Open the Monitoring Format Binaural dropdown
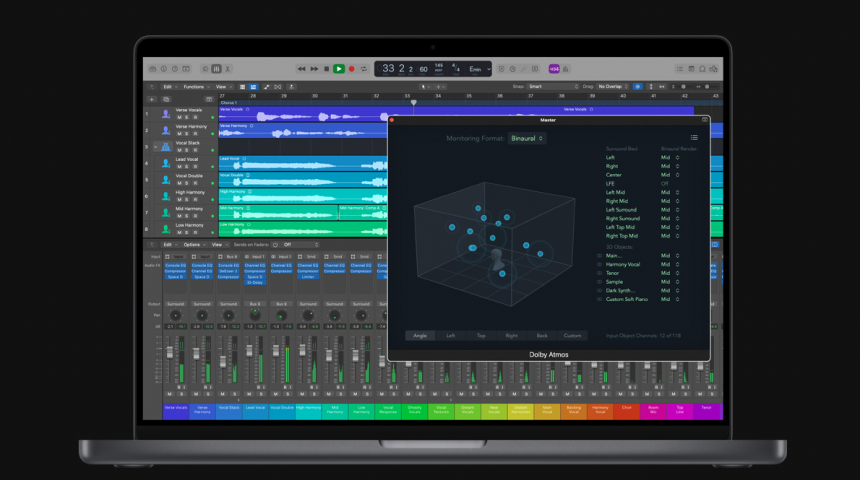Image resolution: width=860 pixels, height=480 pixels. click(527, 138)
